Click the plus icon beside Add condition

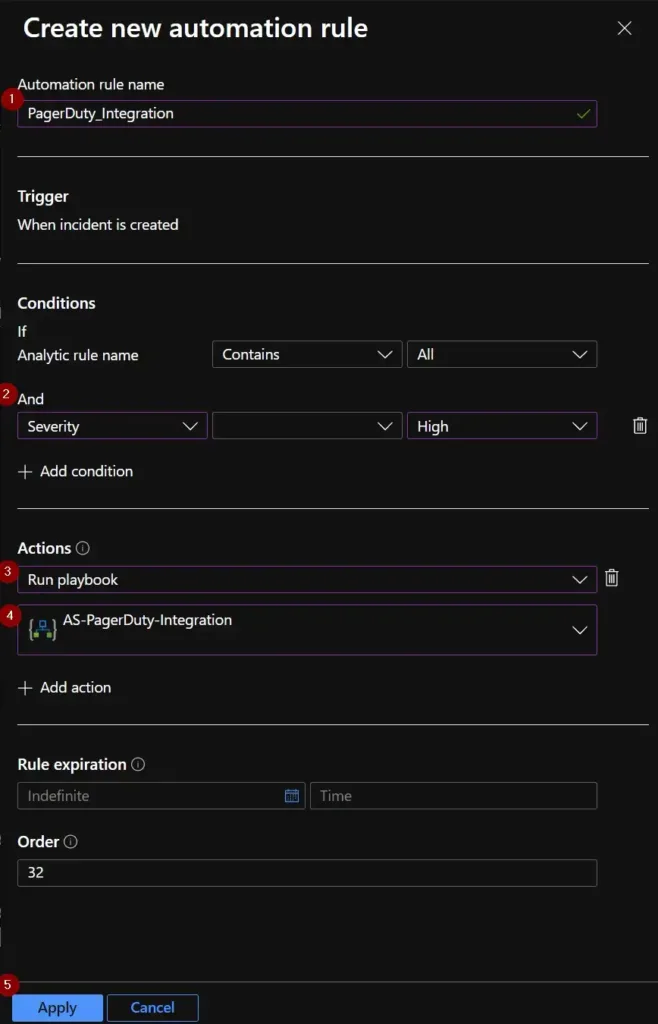pos(23,471)
